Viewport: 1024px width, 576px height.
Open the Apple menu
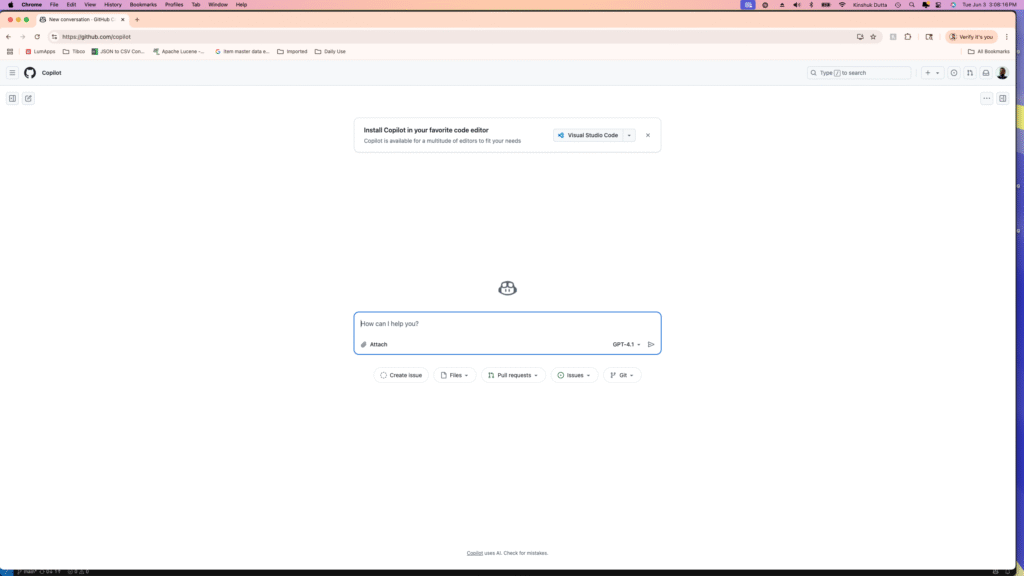click(x=10, y=5)
